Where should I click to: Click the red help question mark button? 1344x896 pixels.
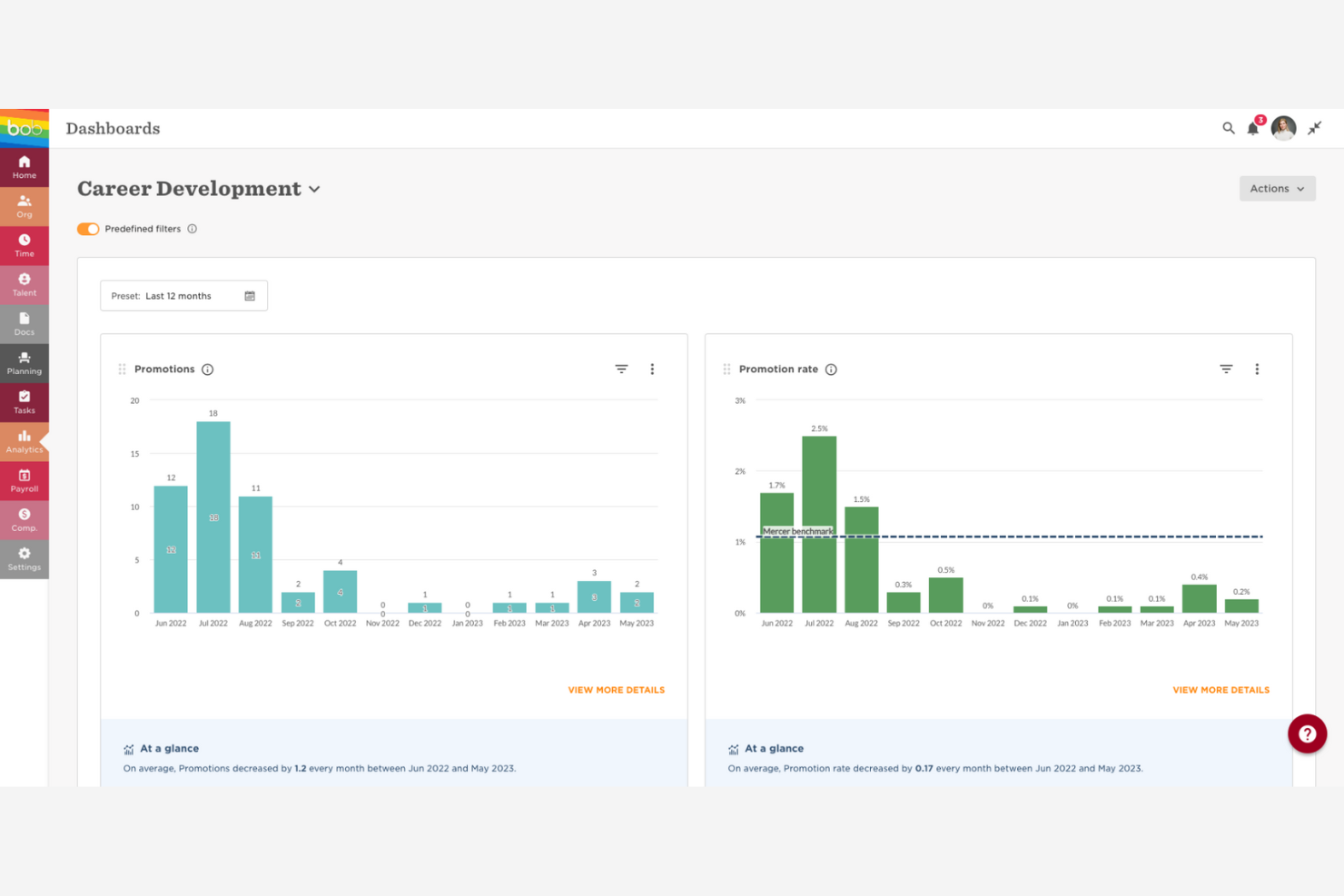click(x=1307, y=734)
